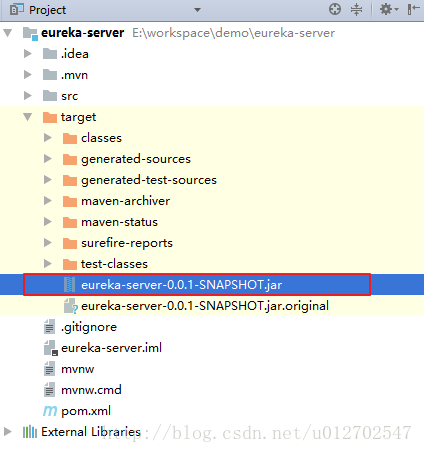The image size is (424, 453).
Task: Collapse the eureka-server root node
Action: pos(7,33)
